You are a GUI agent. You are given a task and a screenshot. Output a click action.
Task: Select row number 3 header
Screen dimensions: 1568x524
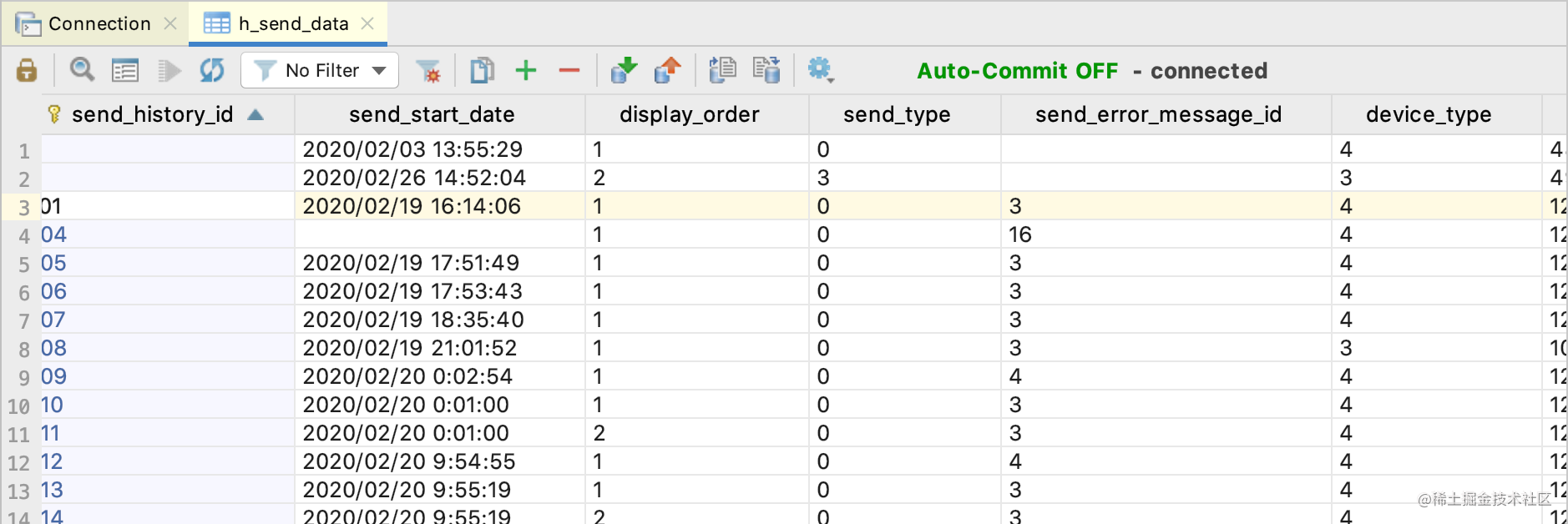coord(22,208)
